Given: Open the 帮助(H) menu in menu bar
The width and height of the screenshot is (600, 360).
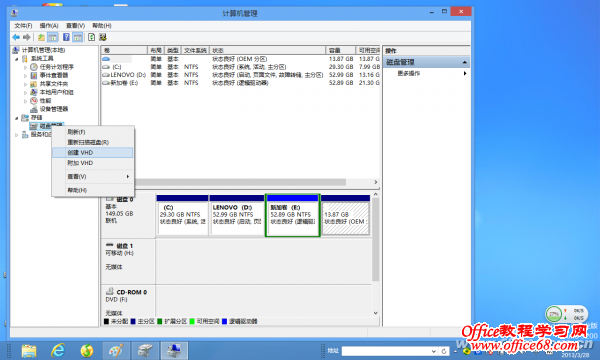Looking at the screenshot, I should click(x=102, y=26).
